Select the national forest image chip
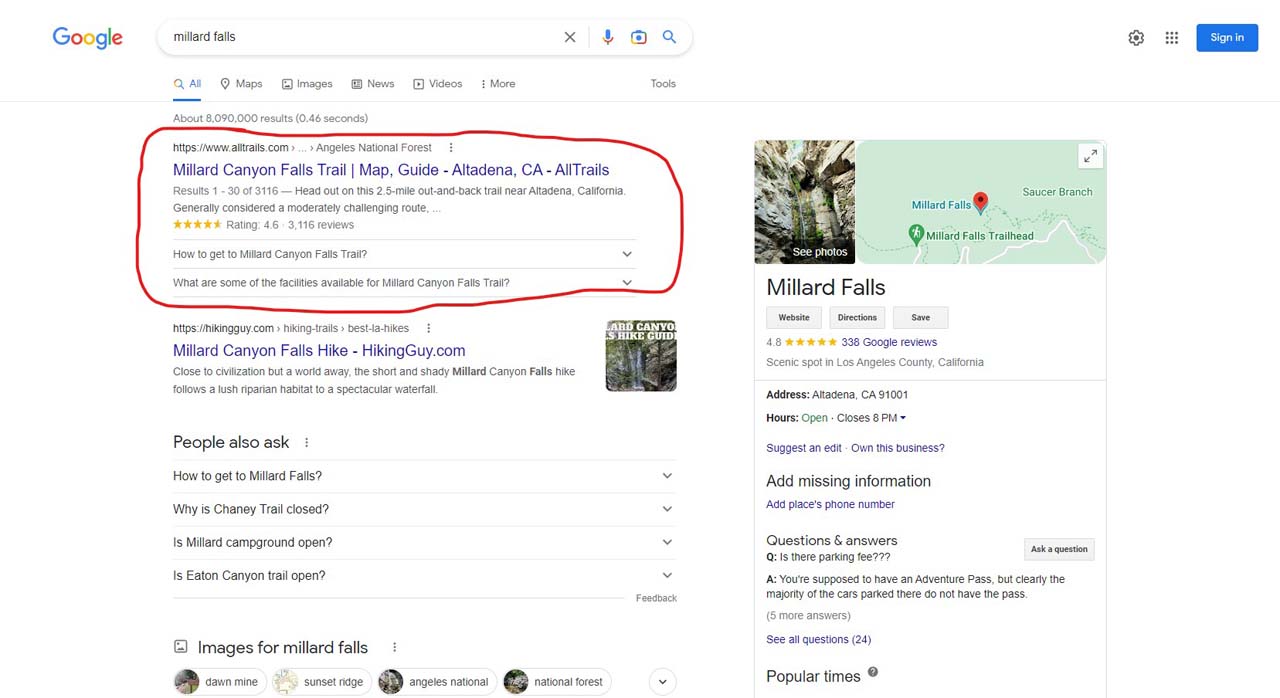1280x698 pixels. click(x=557, y=682)
